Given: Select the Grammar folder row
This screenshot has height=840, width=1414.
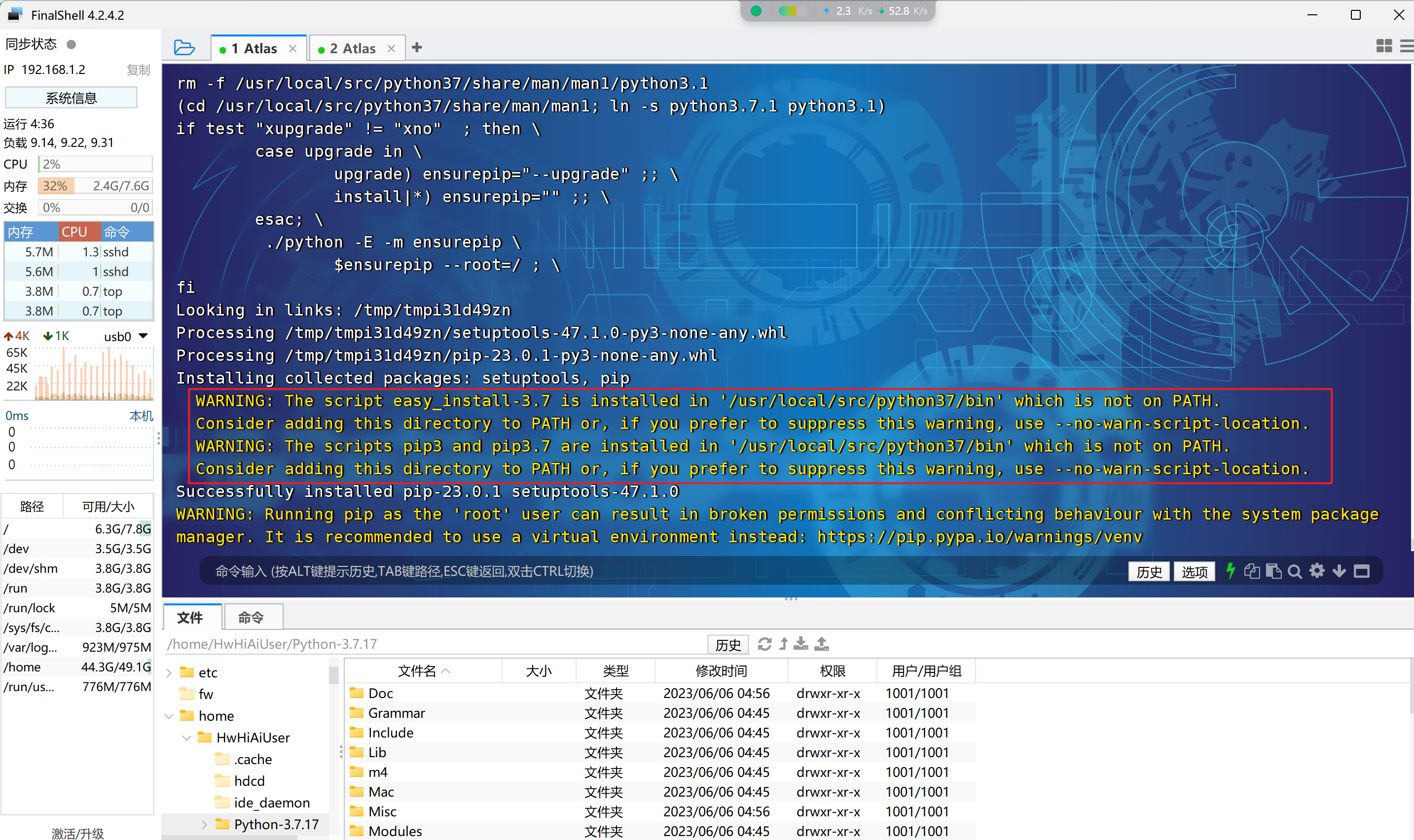Looking at the screenshot, I should [x=660, y=713].
